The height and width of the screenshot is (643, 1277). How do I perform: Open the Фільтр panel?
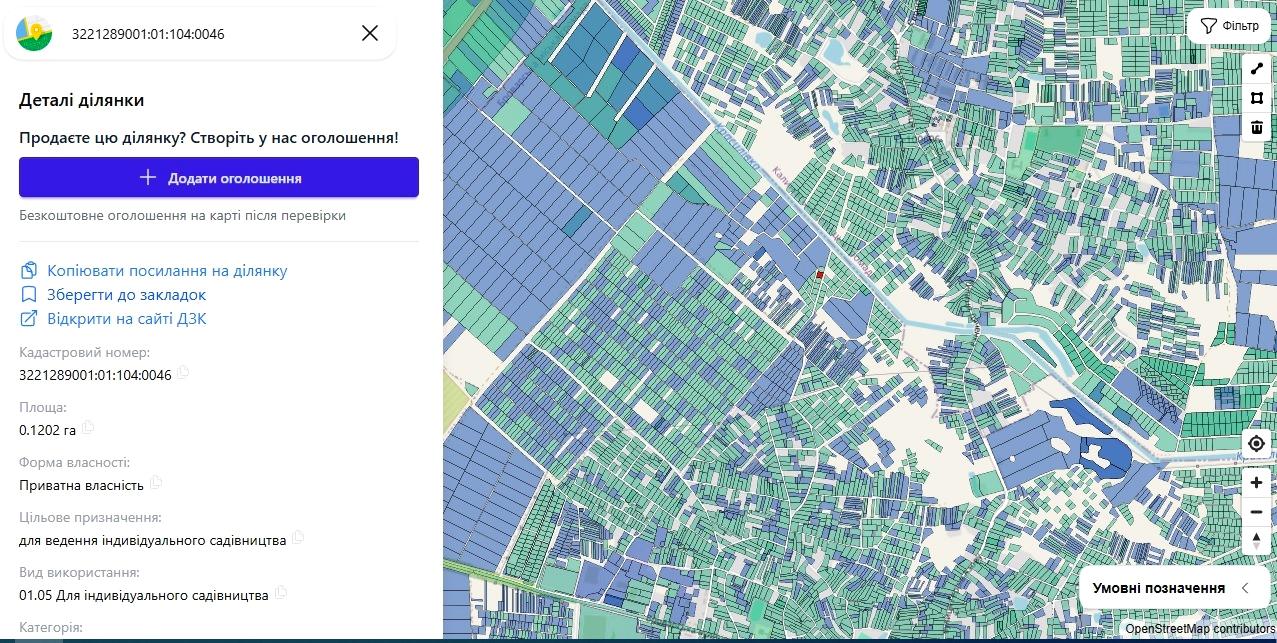(1228, 26)
